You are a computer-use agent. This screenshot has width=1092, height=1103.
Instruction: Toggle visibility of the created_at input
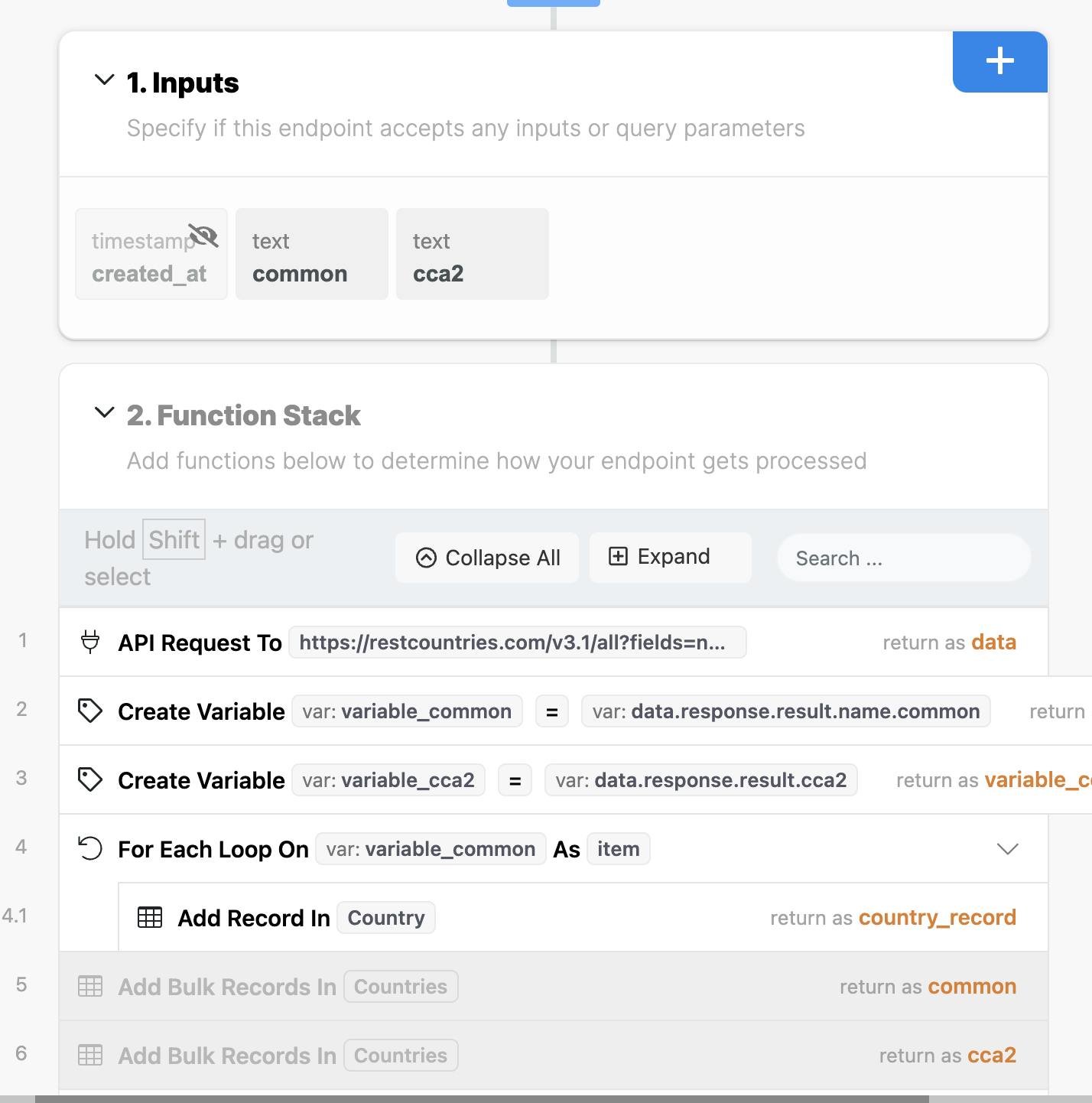pyautogui.click(x=203, y=236)
